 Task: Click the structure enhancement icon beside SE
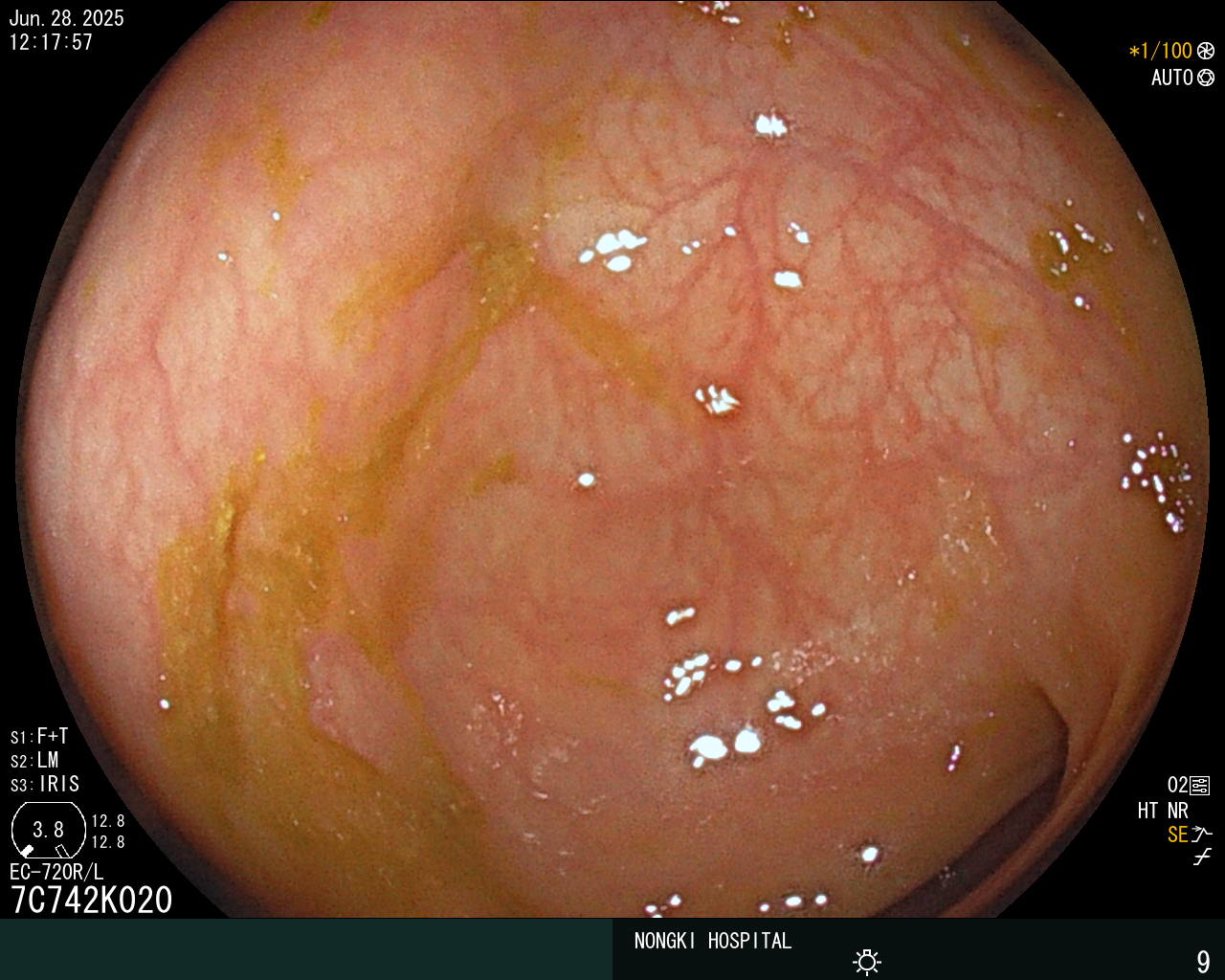point(1202,835)
